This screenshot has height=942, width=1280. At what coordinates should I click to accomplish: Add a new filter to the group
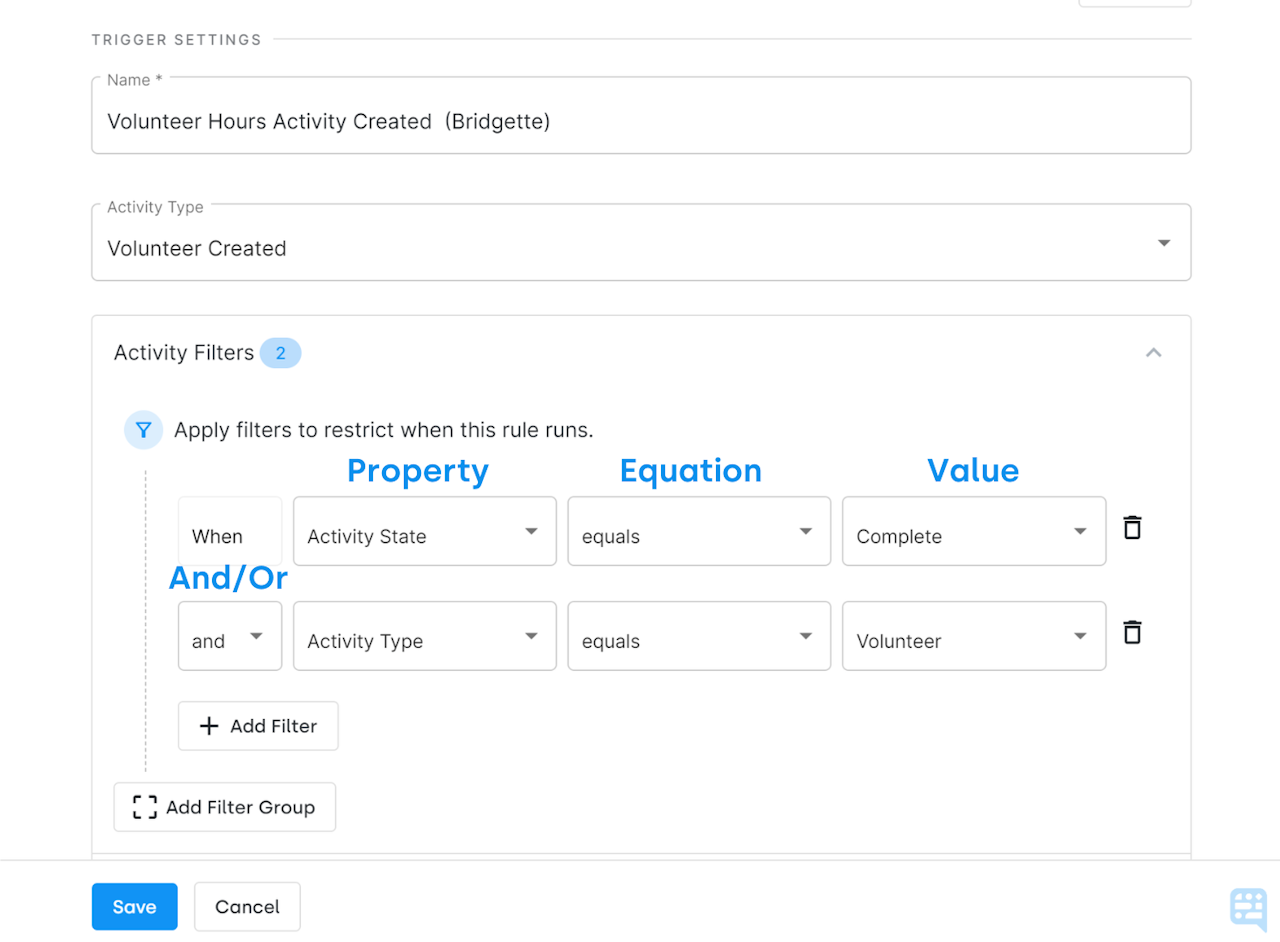[x=257, y=726]
